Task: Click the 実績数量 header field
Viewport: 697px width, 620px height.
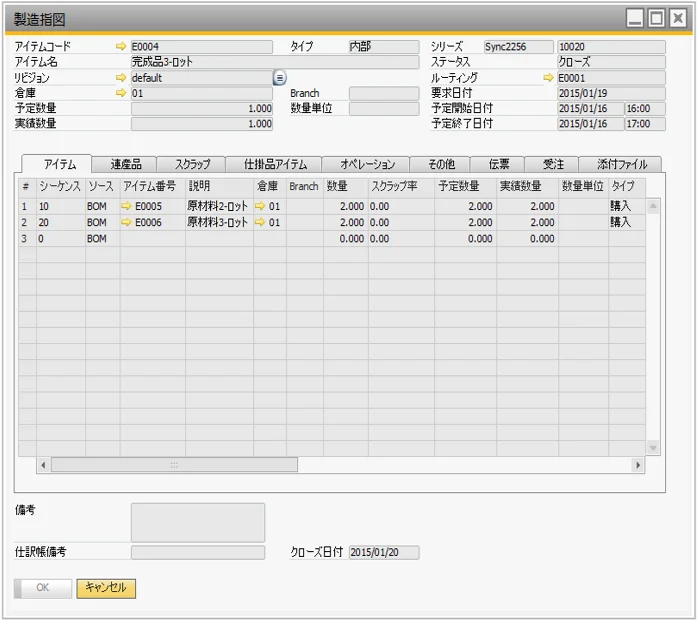Action: [x=202, y=124]
